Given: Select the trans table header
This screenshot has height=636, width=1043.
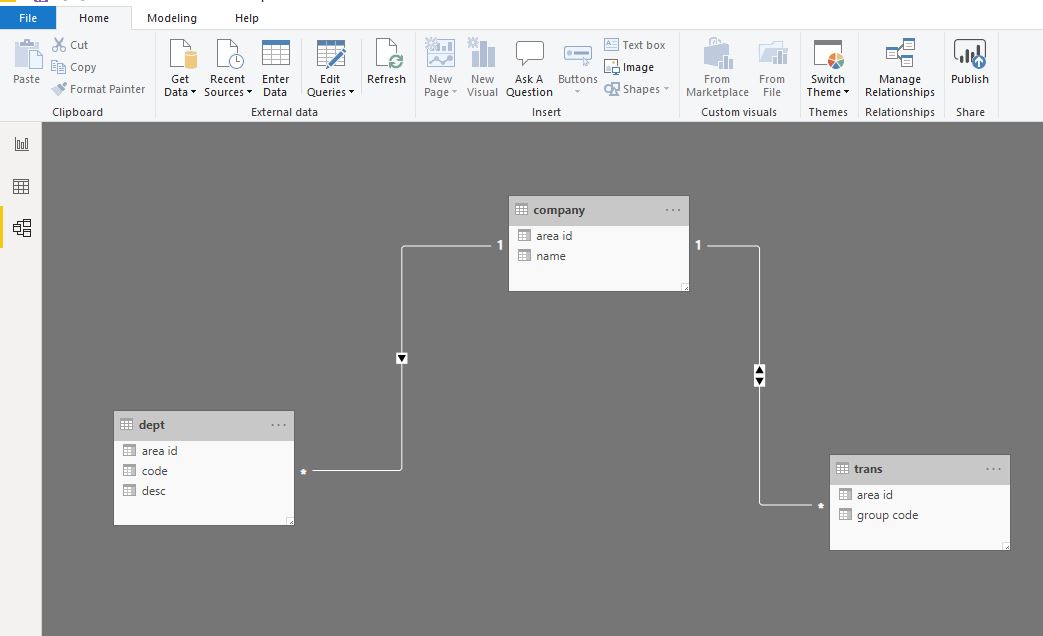Looking at the screenshot, I should click(920, 469).
